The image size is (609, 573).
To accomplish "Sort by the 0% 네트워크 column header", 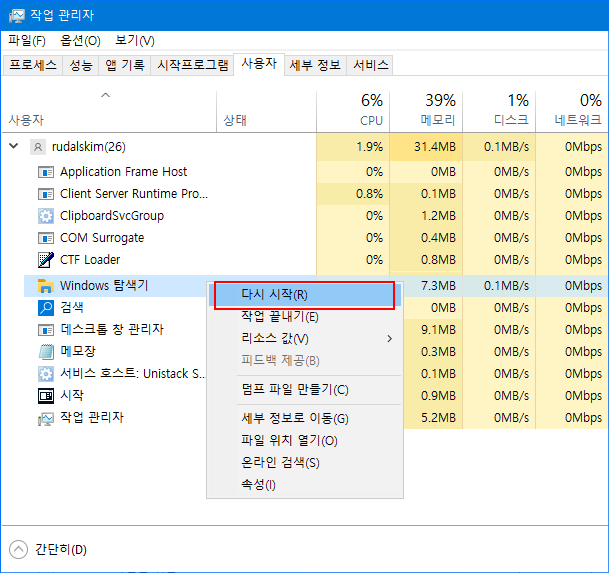I will [x=572, y=112].
